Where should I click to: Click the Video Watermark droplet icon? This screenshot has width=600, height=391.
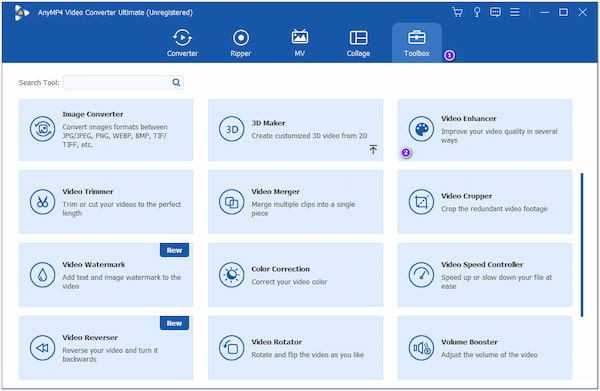(x=42, y=275)
